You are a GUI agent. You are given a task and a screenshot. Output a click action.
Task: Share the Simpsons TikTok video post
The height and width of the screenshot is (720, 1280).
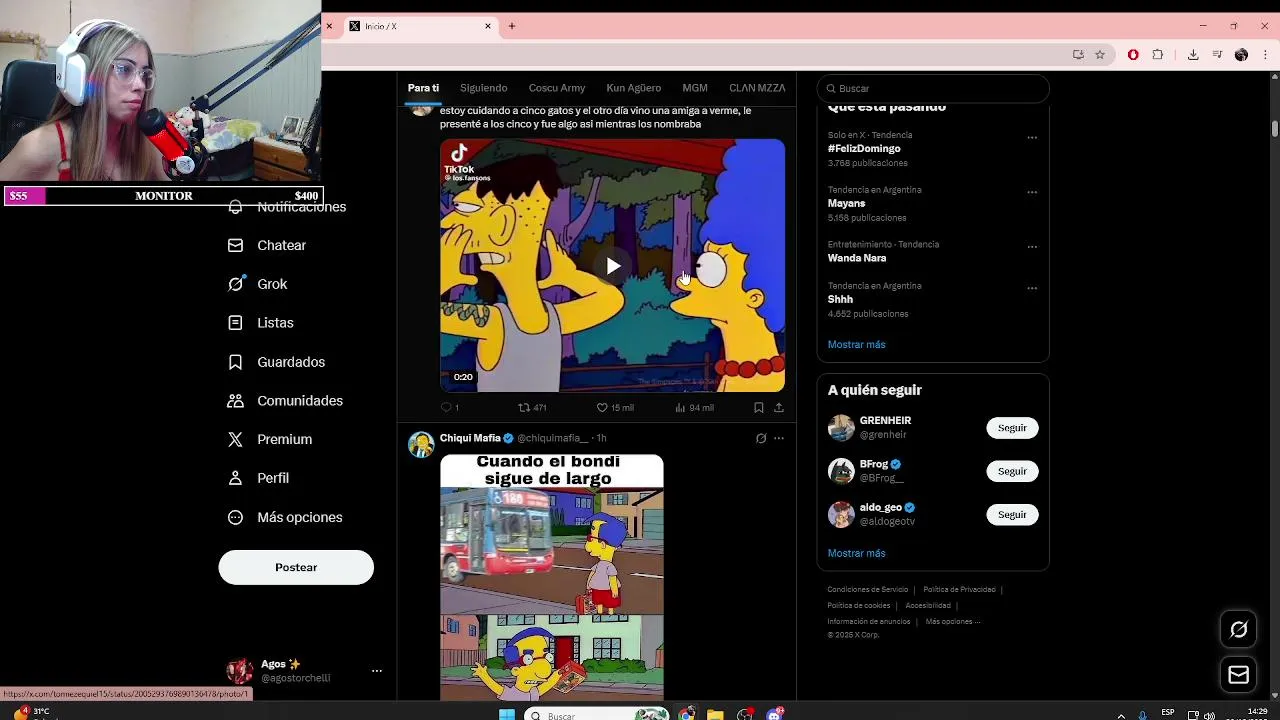pyautogui.click(x=779, y=408)
